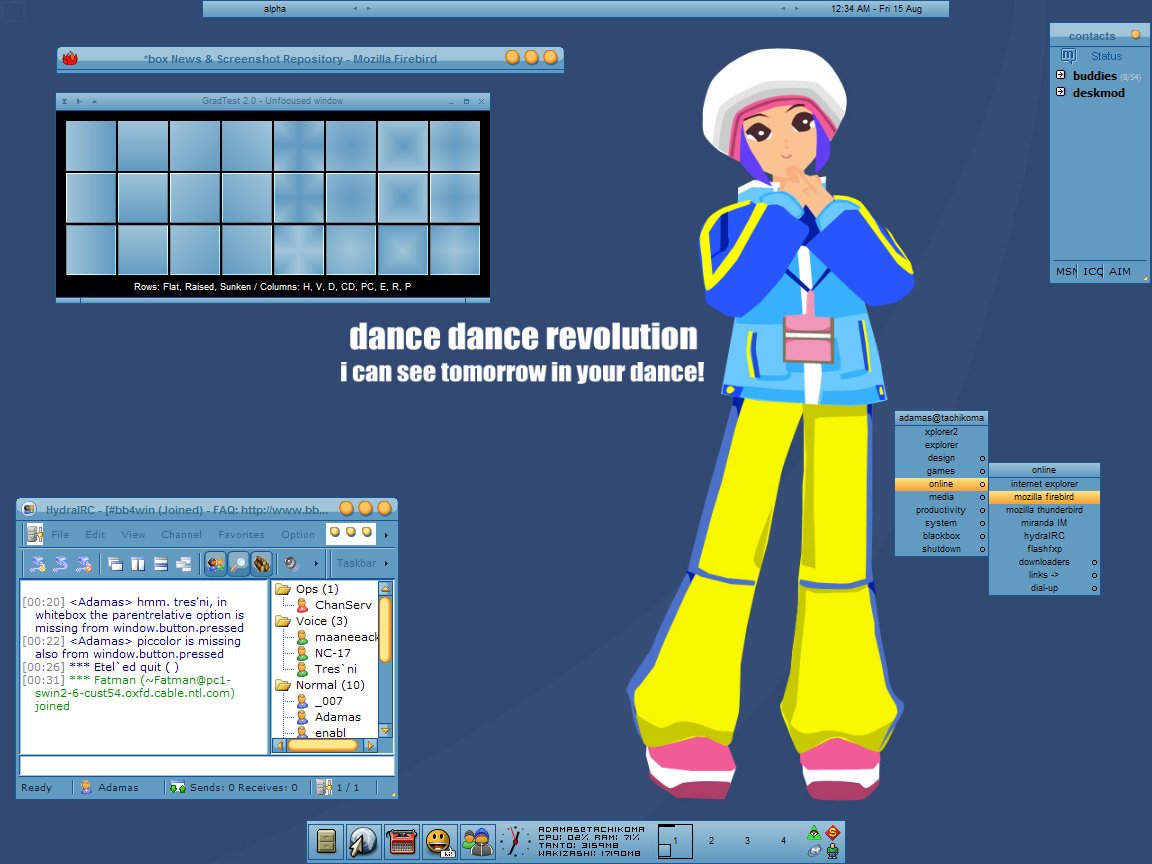This screenshot has height=864, width=1152.
Task: Click the red diamond S tray icon
Action: pos(832,832)
